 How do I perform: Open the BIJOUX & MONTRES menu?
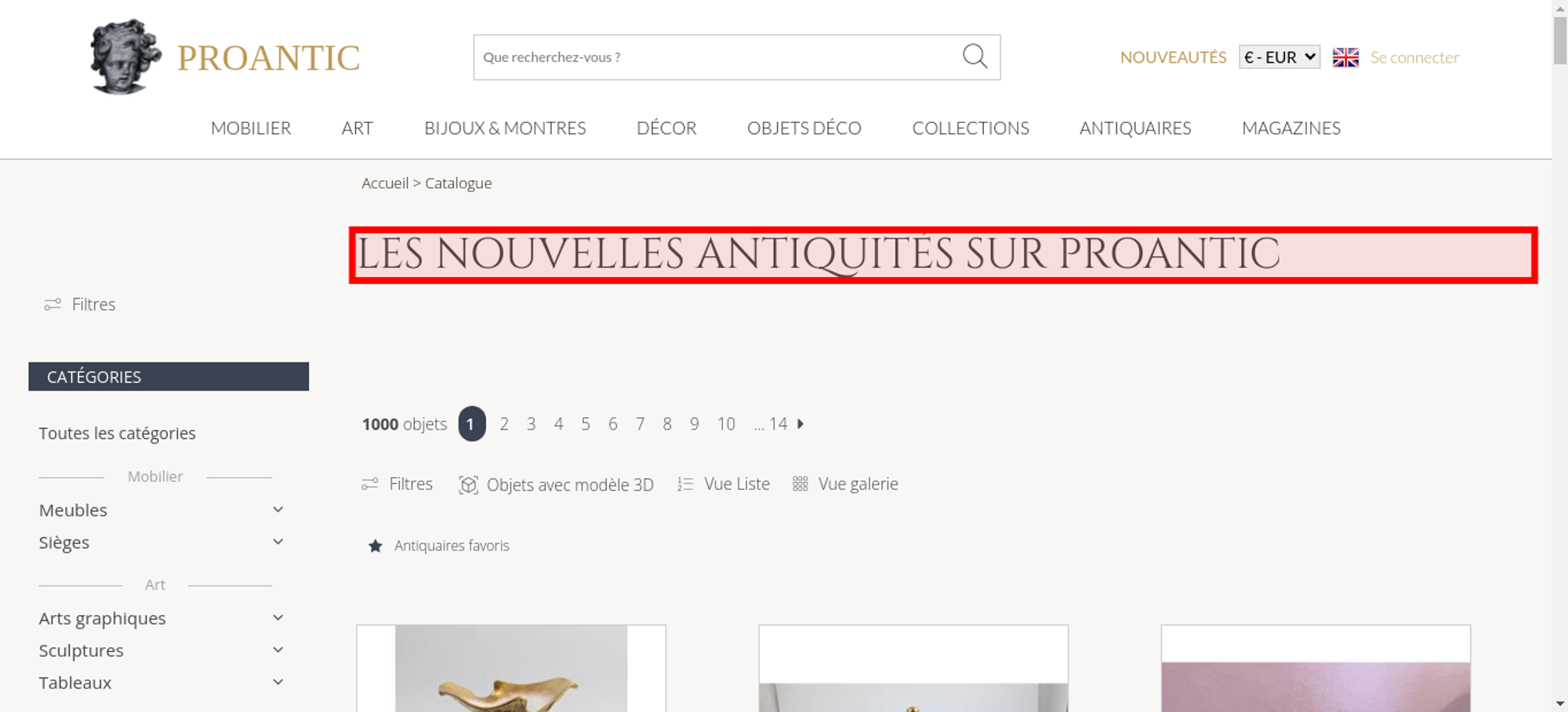pyautogui.click(x=505, y=128)
